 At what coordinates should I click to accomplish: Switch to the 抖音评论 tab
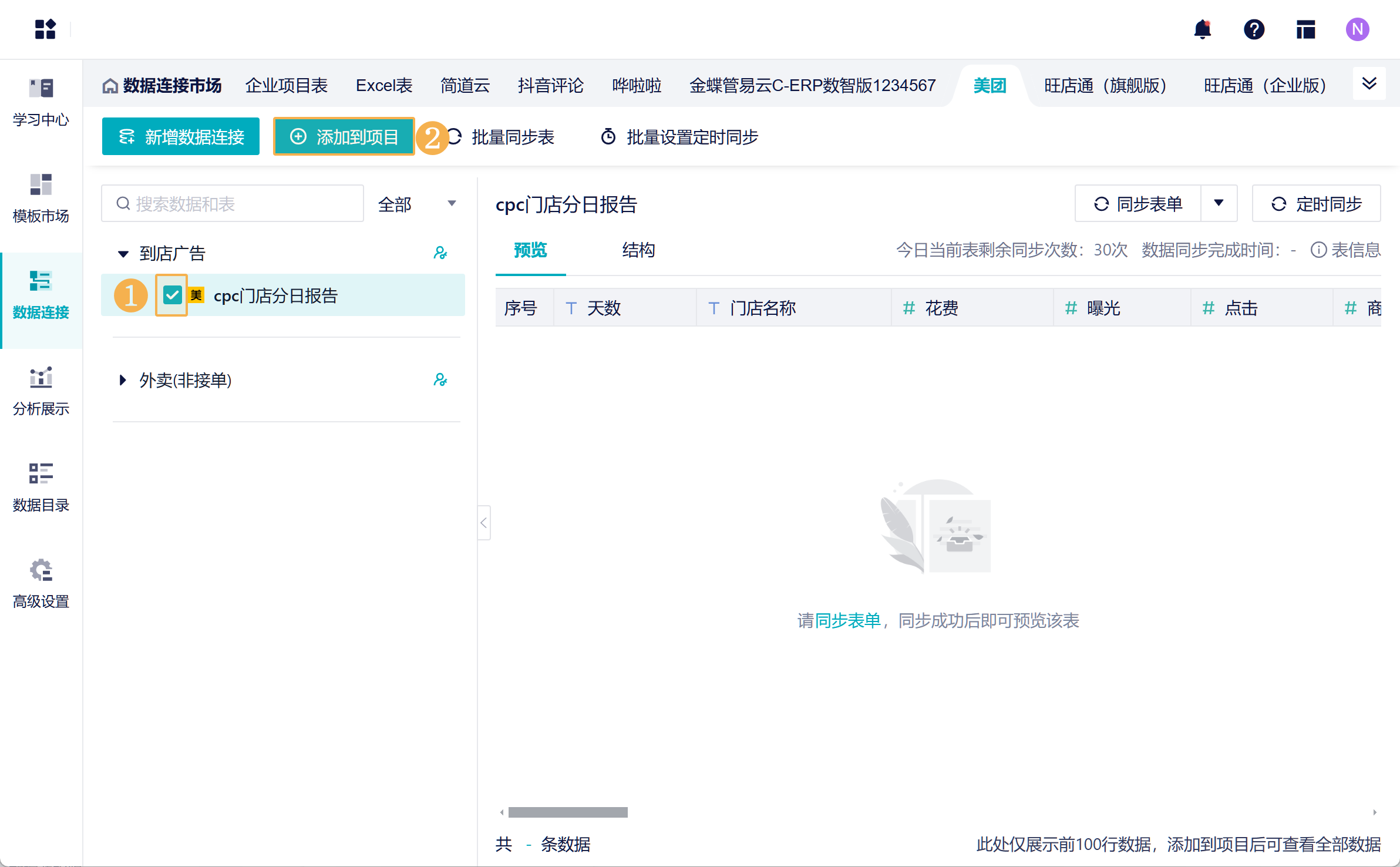click(551, 86)
